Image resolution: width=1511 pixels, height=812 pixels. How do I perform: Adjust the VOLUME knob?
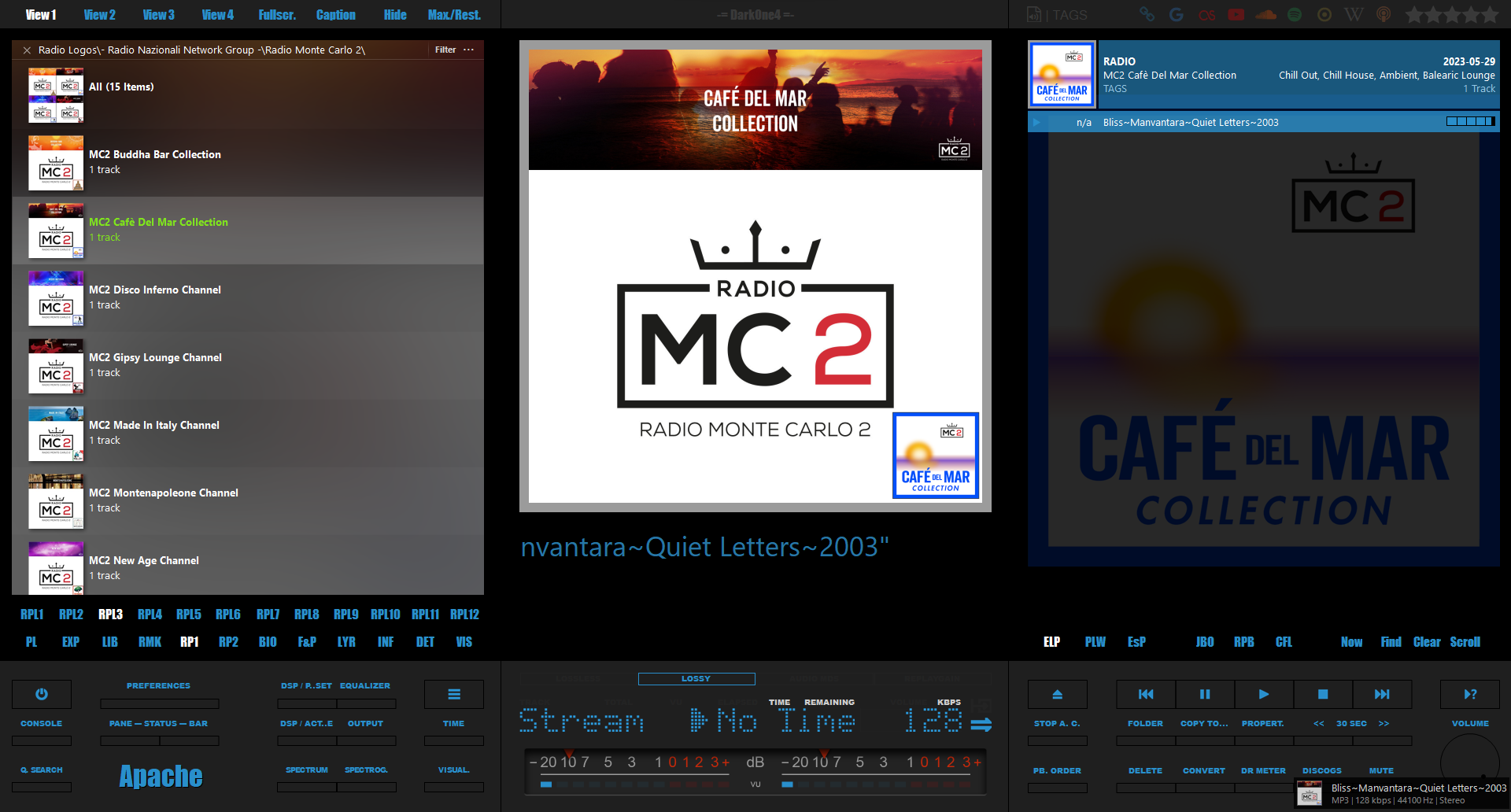[x=1470, y=762]
